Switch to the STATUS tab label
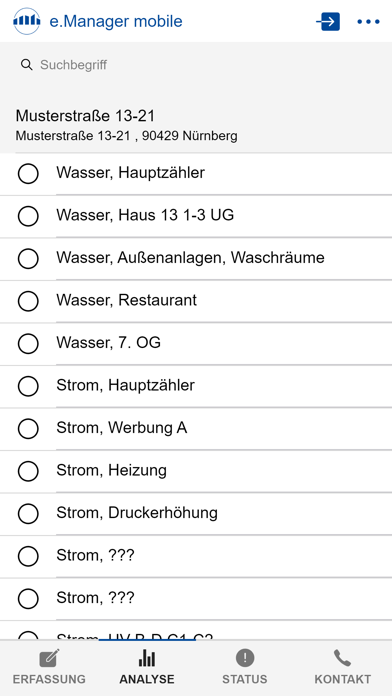 click(245, 679)
